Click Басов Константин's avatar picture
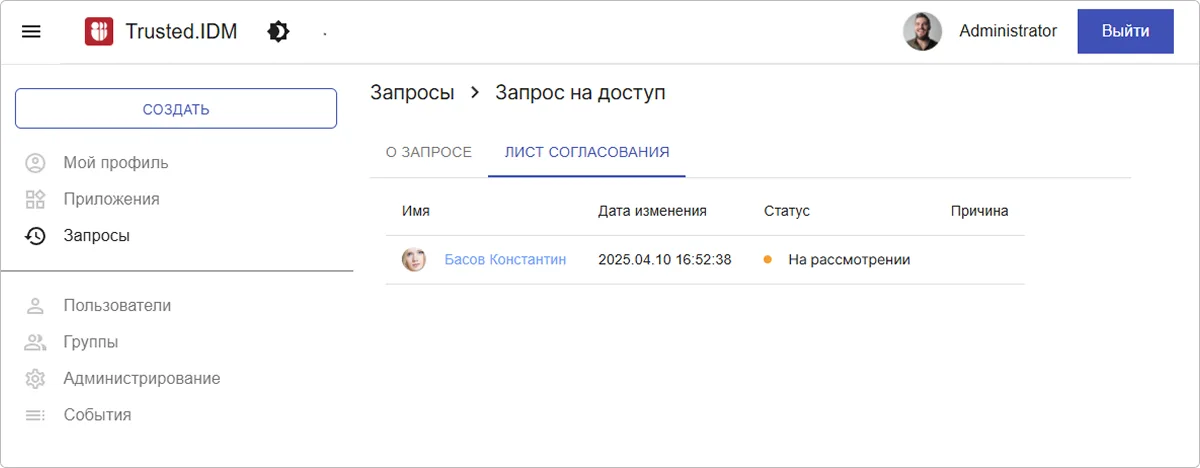The height and width of the screenshot is (468, 1200). point(414,260)
